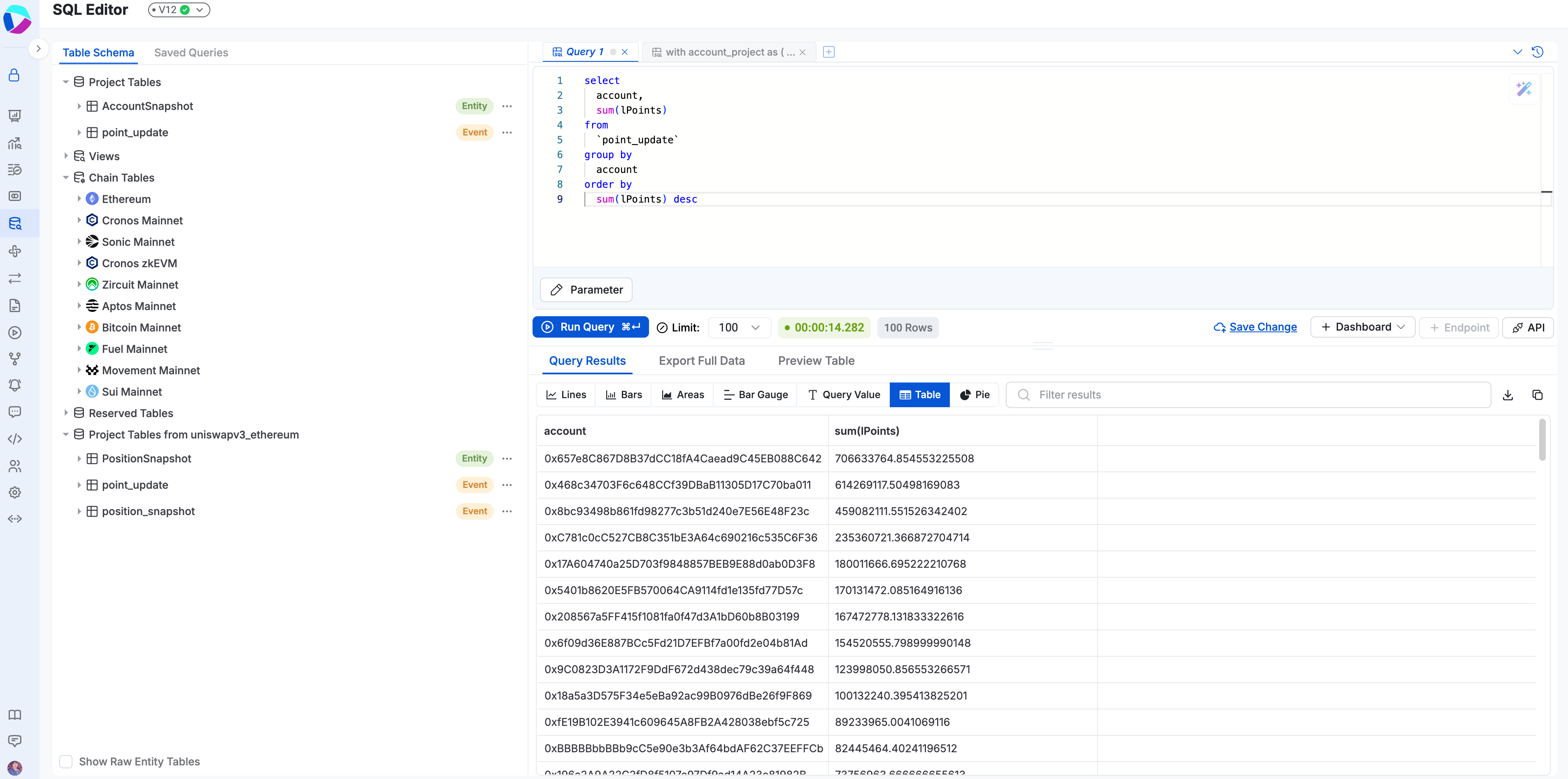Select the Lines visualization option
Screen dimensions: 1568x779
tap(566, 395)
